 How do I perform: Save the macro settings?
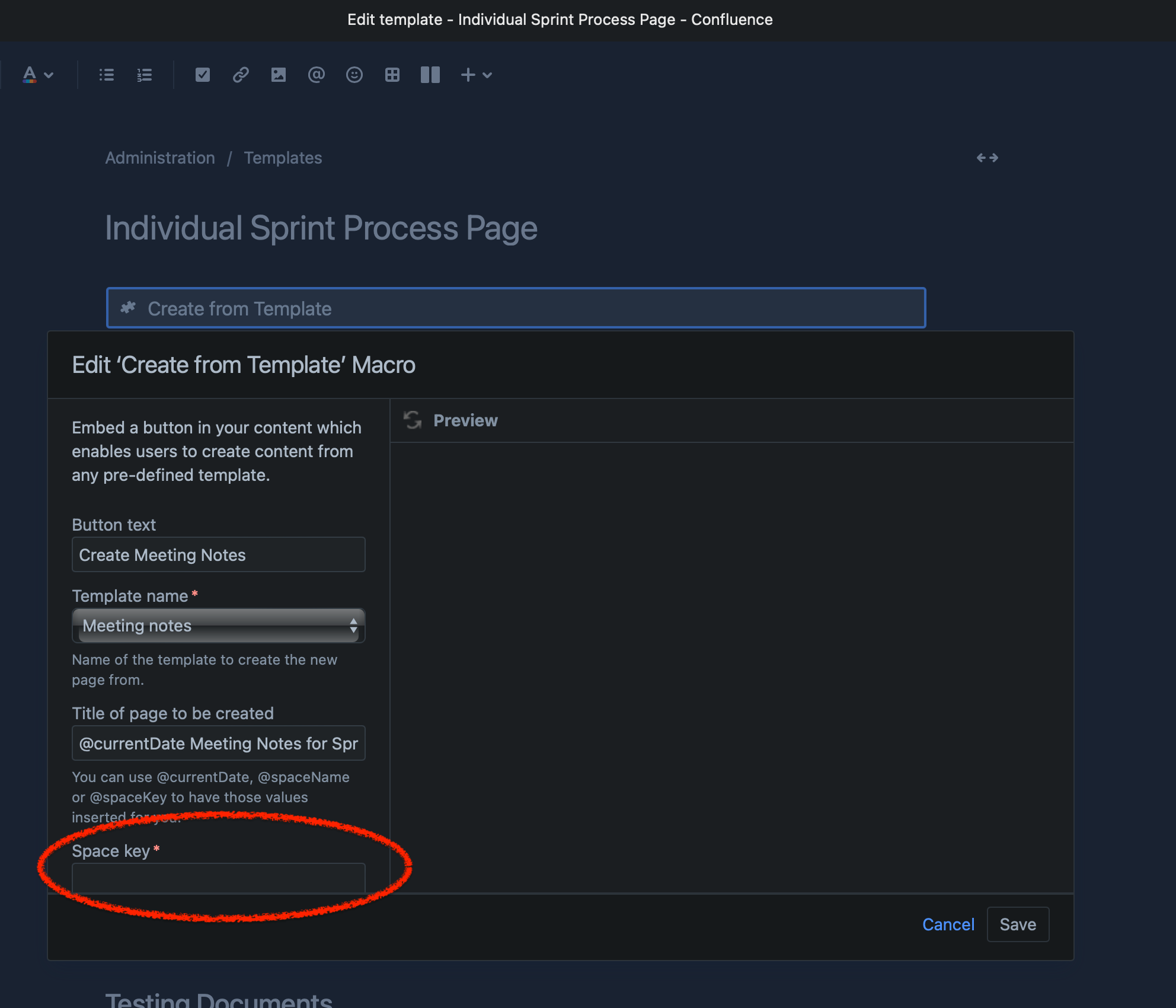(x=1018, y=924)
